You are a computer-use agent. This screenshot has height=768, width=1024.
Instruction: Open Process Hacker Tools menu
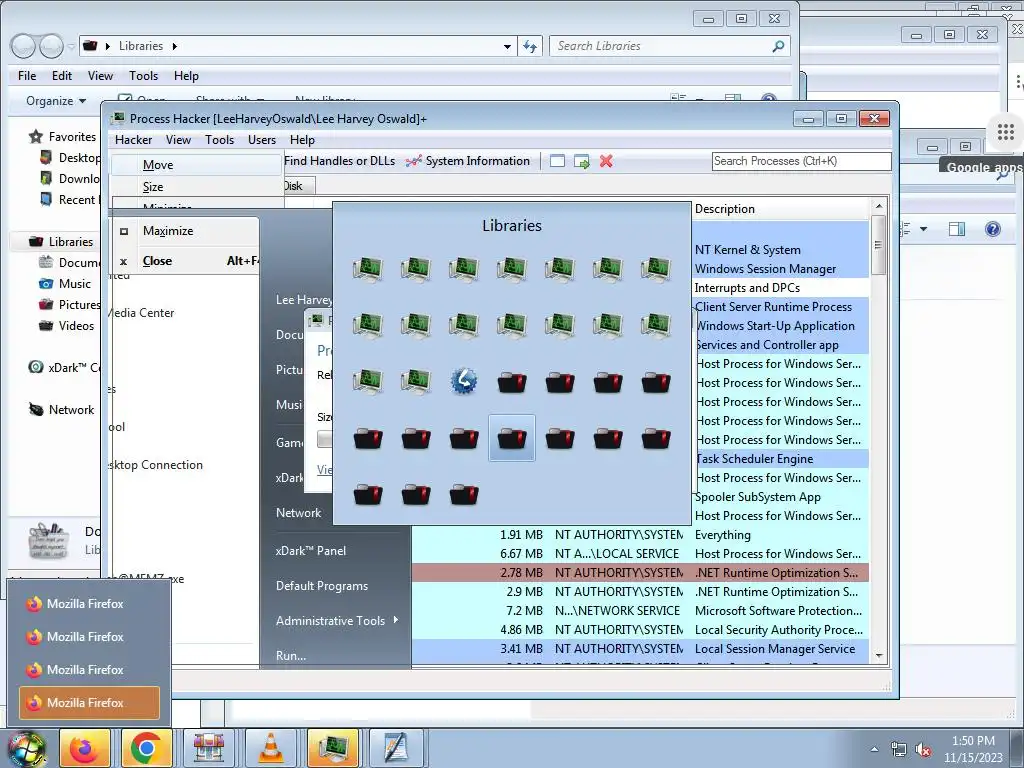click(x=219, y=140)
